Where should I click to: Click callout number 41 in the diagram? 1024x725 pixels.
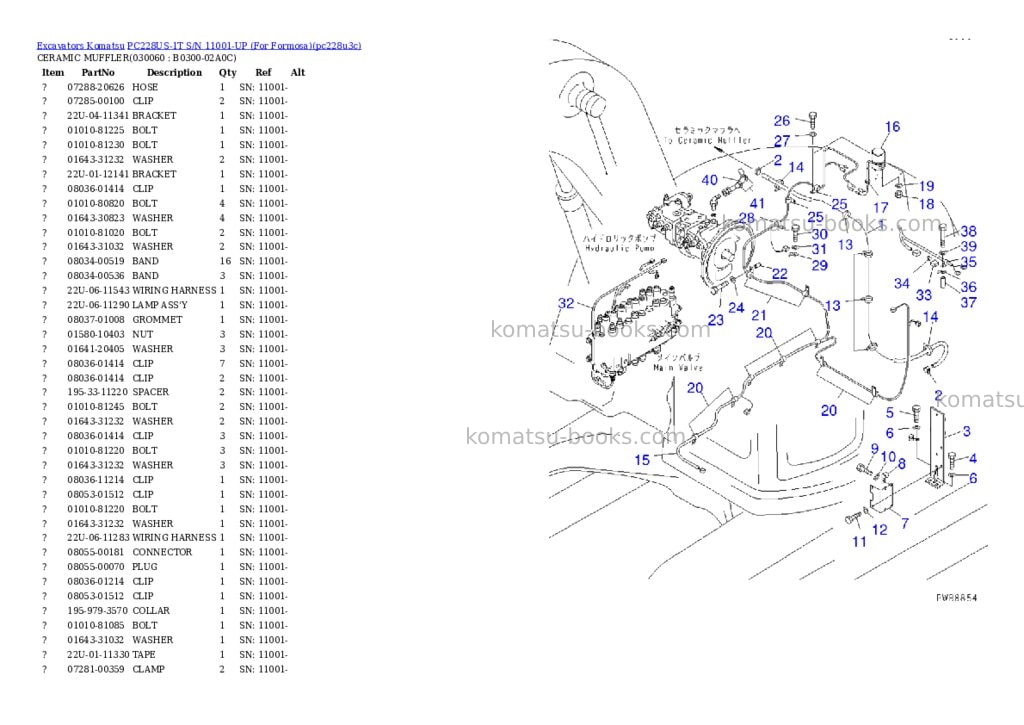[x=757, y=204]
